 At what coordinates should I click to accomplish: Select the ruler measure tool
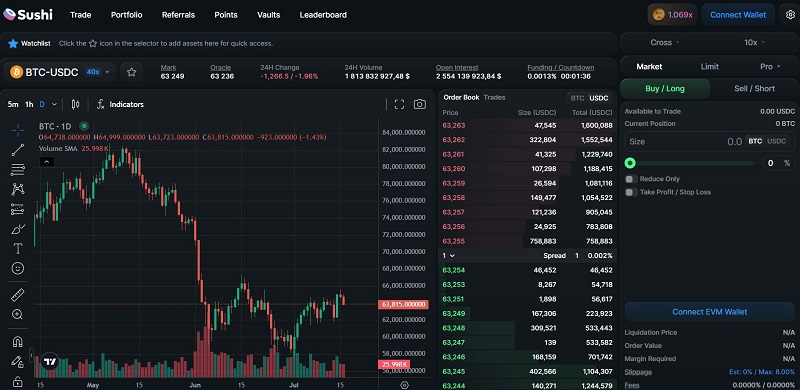click(x=18, y=295)
